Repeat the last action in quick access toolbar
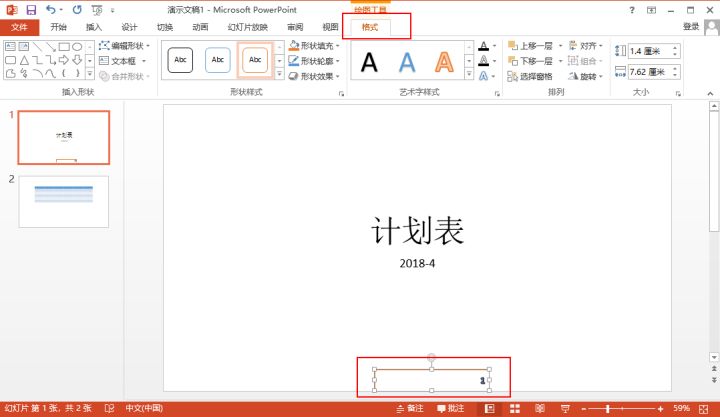Screen dimensions: 720x417 pos(77,10)
